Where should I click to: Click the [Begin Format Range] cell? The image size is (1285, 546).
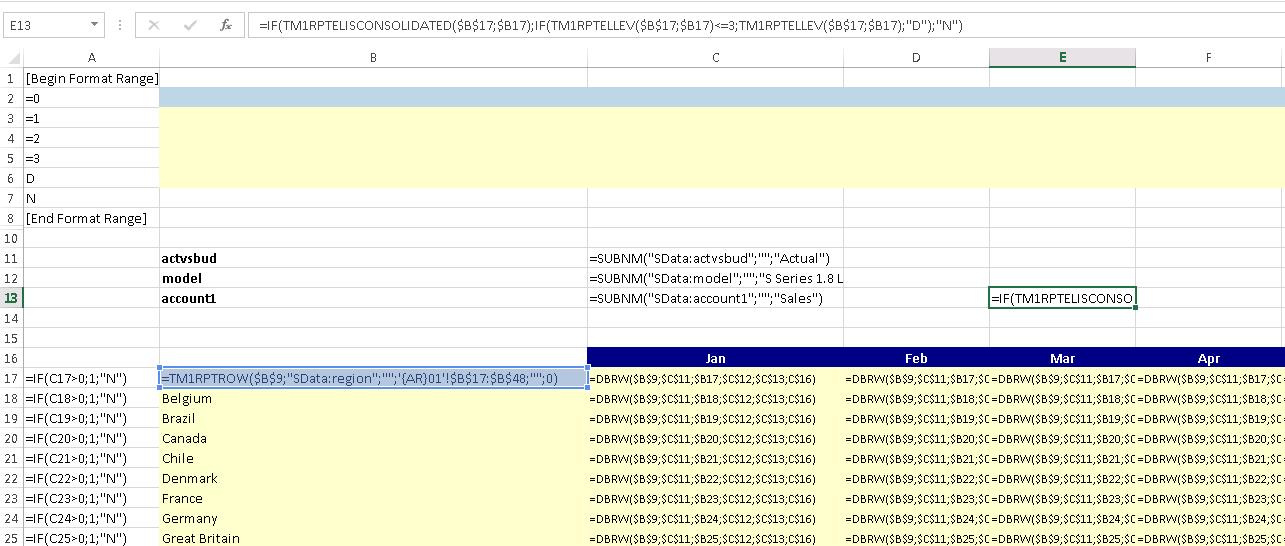click(91, 78)
